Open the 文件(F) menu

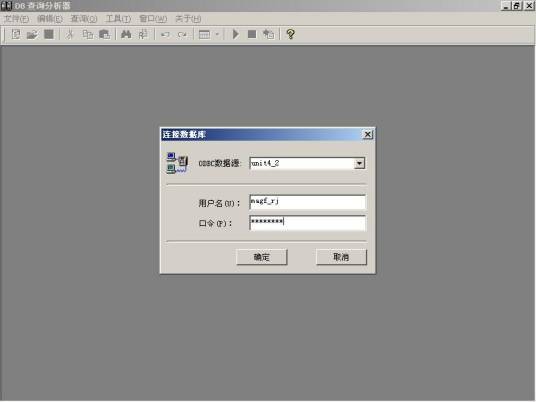16,19
